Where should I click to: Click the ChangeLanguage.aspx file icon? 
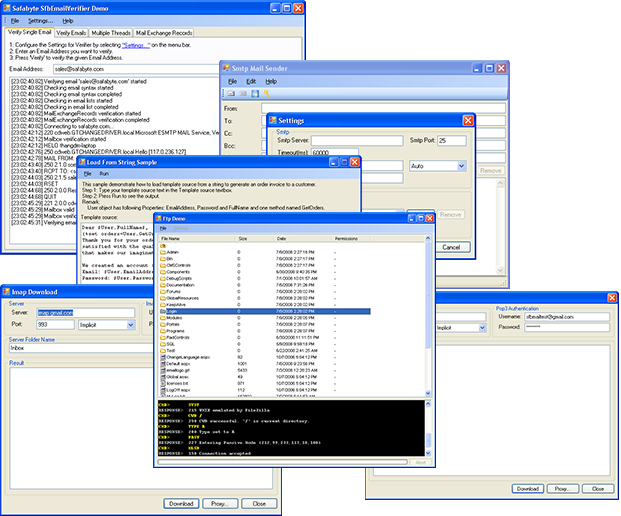pyautogui.click(x=163, y=357)
